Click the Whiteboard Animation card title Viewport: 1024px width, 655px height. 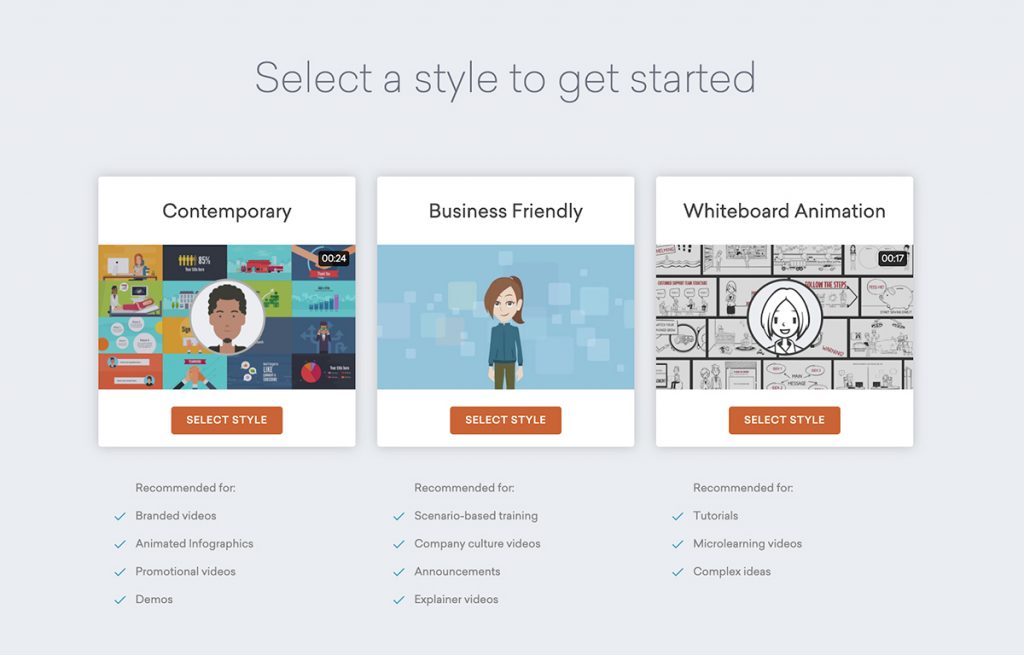[x=784, y=211]
